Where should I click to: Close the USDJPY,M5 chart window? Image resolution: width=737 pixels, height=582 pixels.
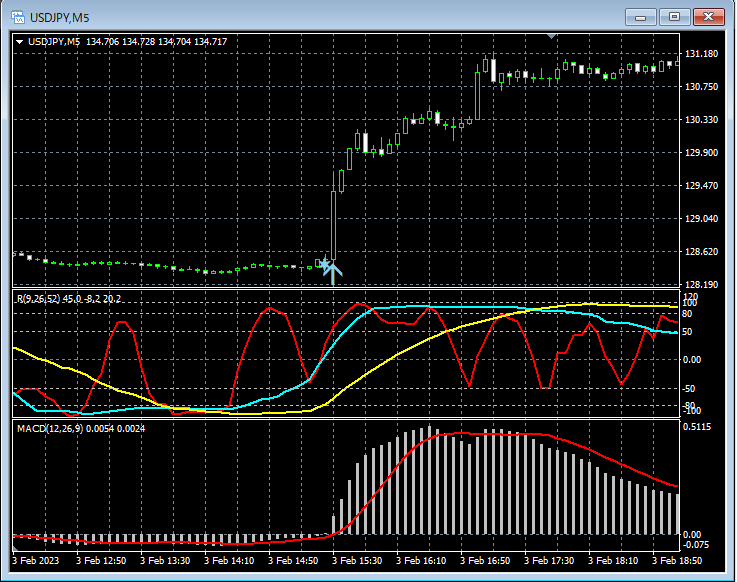708,17
